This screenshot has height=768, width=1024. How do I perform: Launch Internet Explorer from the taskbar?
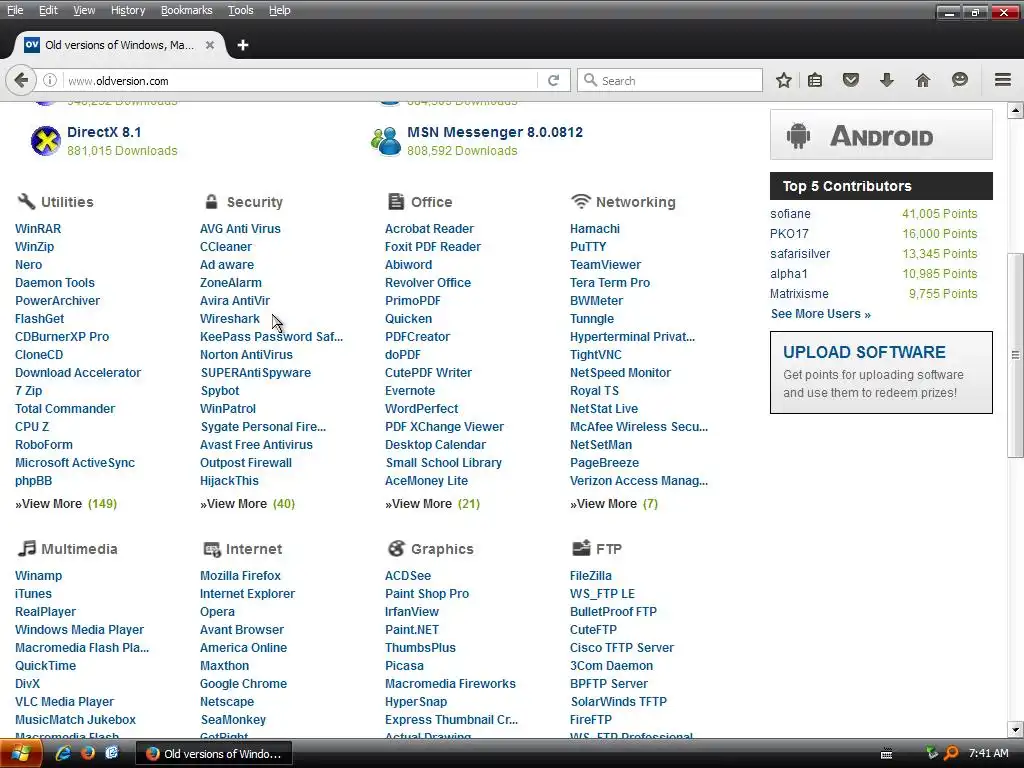[63, 753]
